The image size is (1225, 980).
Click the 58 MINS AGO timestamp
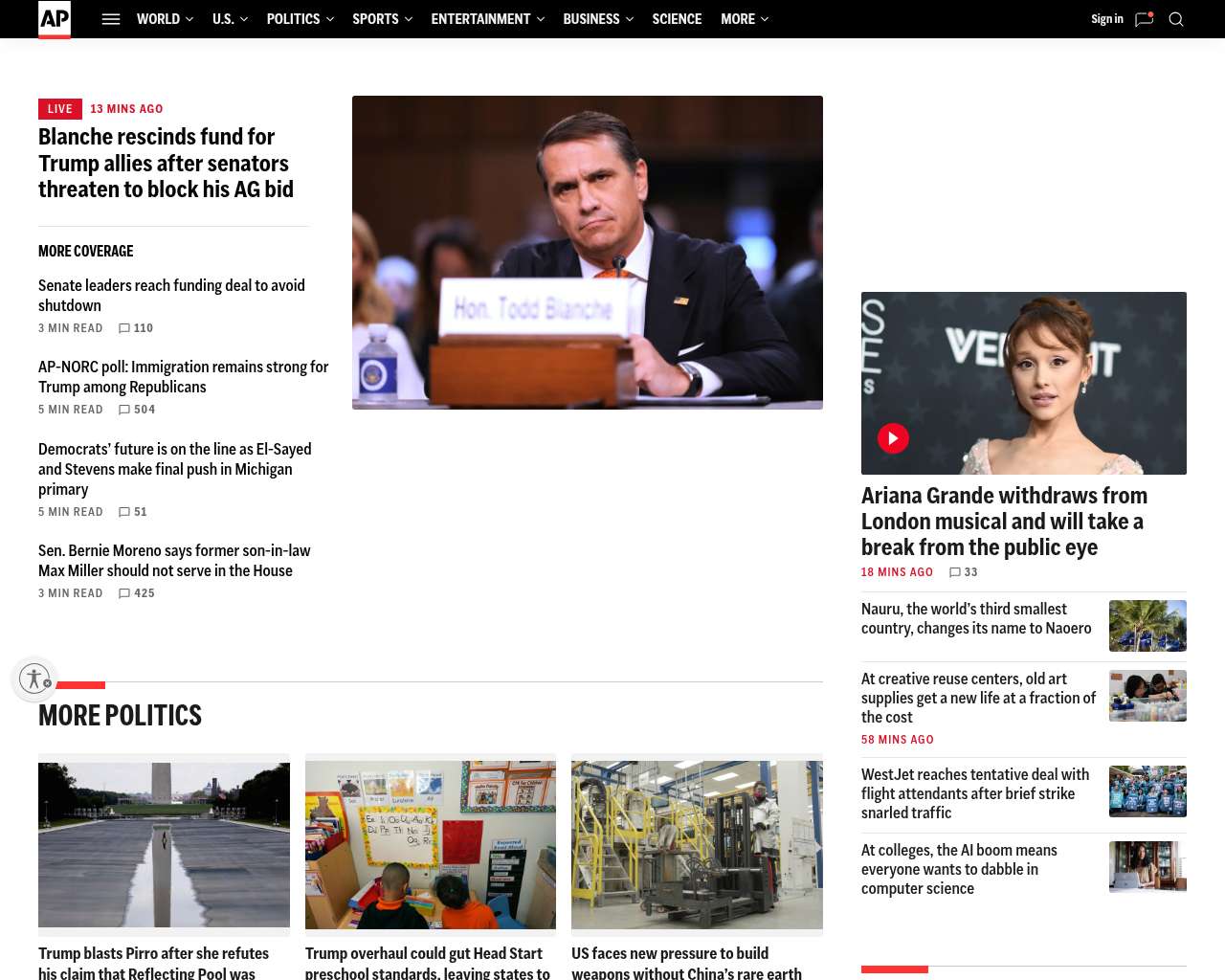coord(897,740)
